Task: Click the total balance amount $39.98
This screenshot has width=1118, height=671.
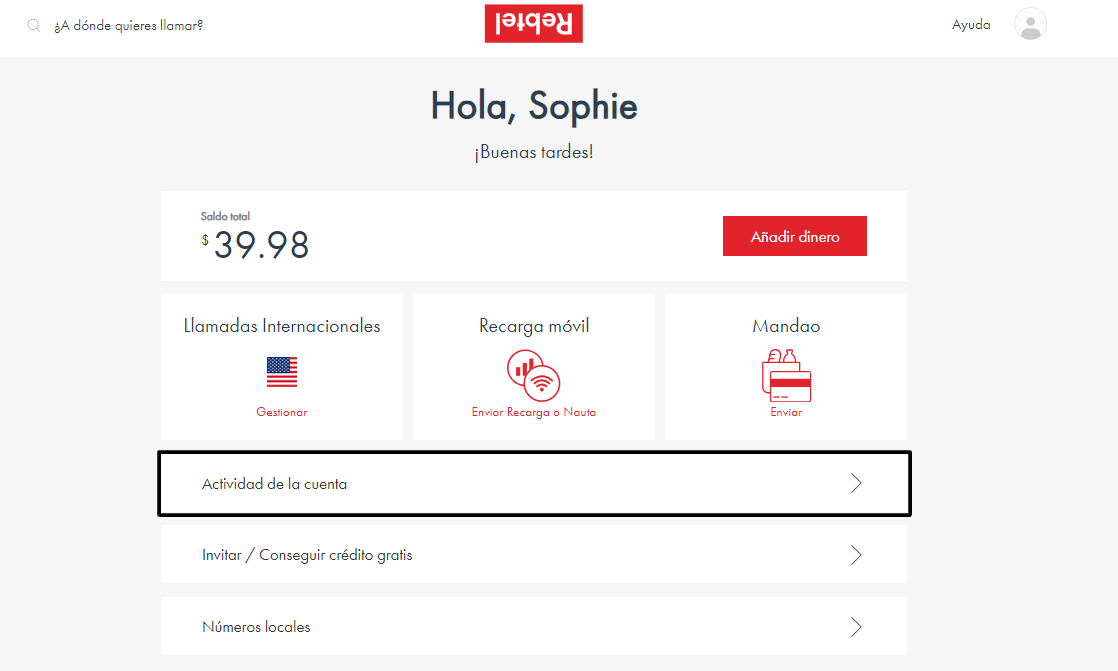Action: pyautogui.click(x=261, y=244)
